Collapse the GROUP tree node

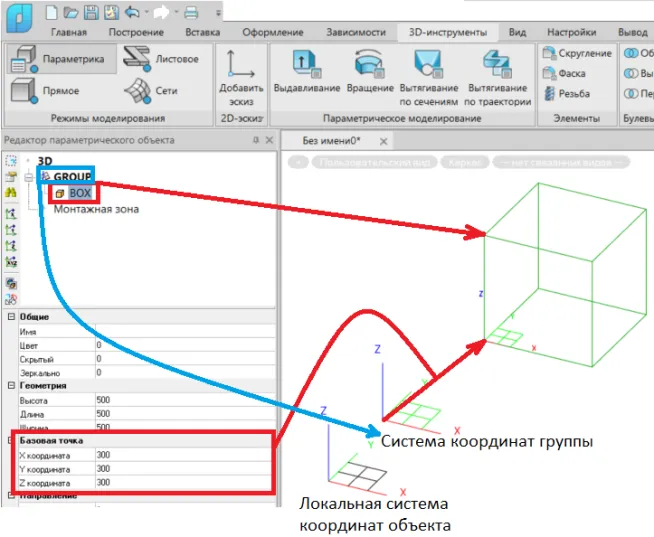[29, 177]
